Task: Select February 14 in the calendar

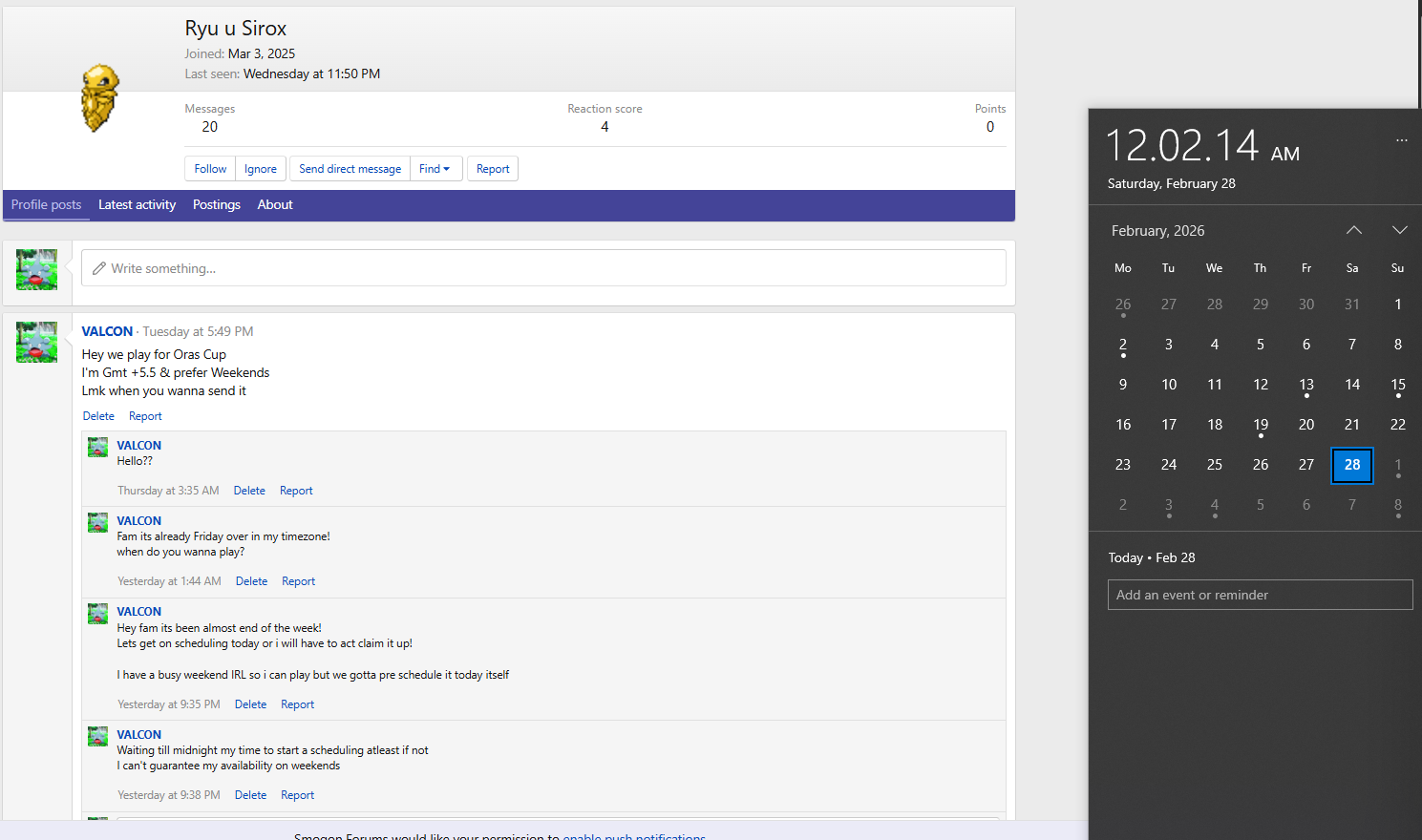Action: click(x=1351, y=385)
